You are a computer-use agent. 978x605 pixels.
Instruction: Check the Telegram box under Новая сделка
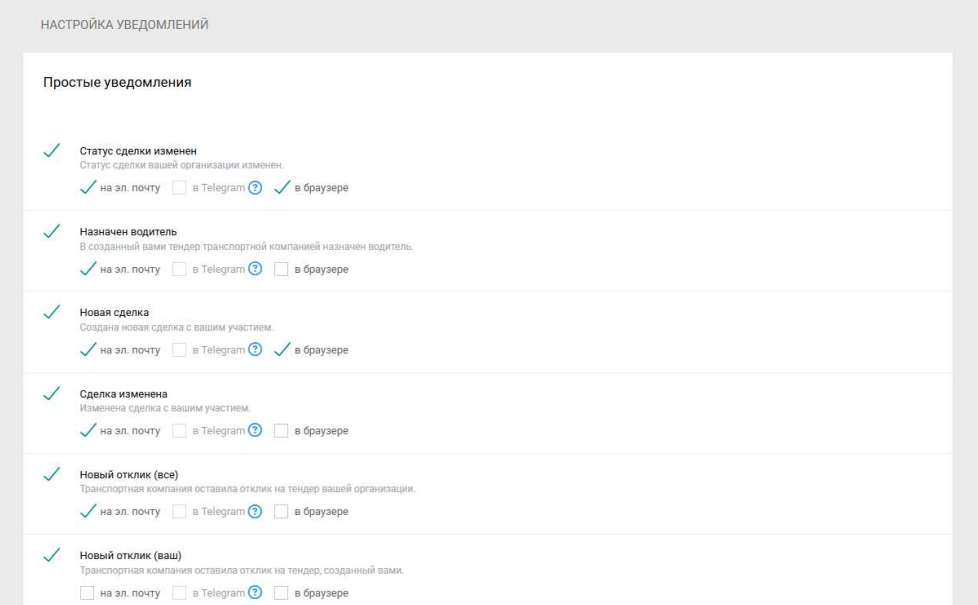(179, 350)
